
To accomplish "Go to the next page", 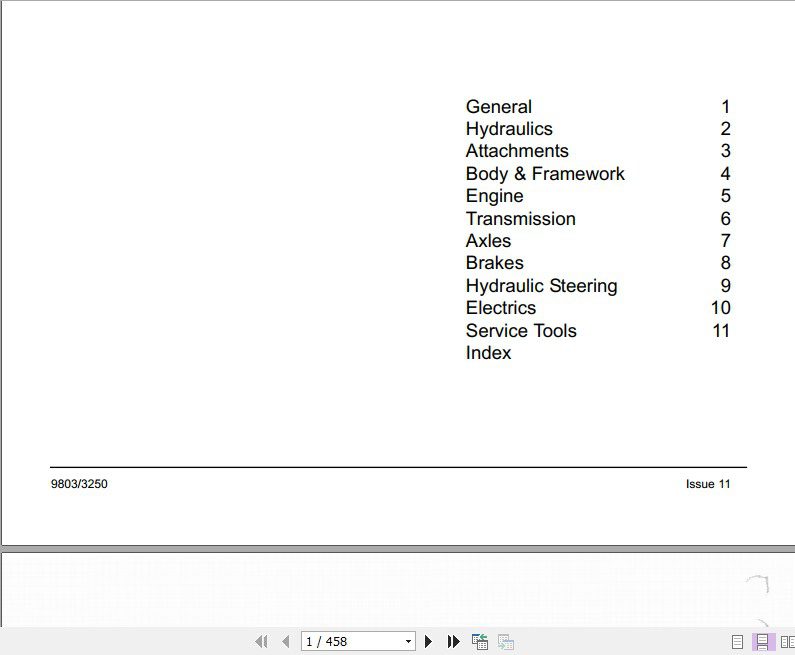I will [428, 642].
